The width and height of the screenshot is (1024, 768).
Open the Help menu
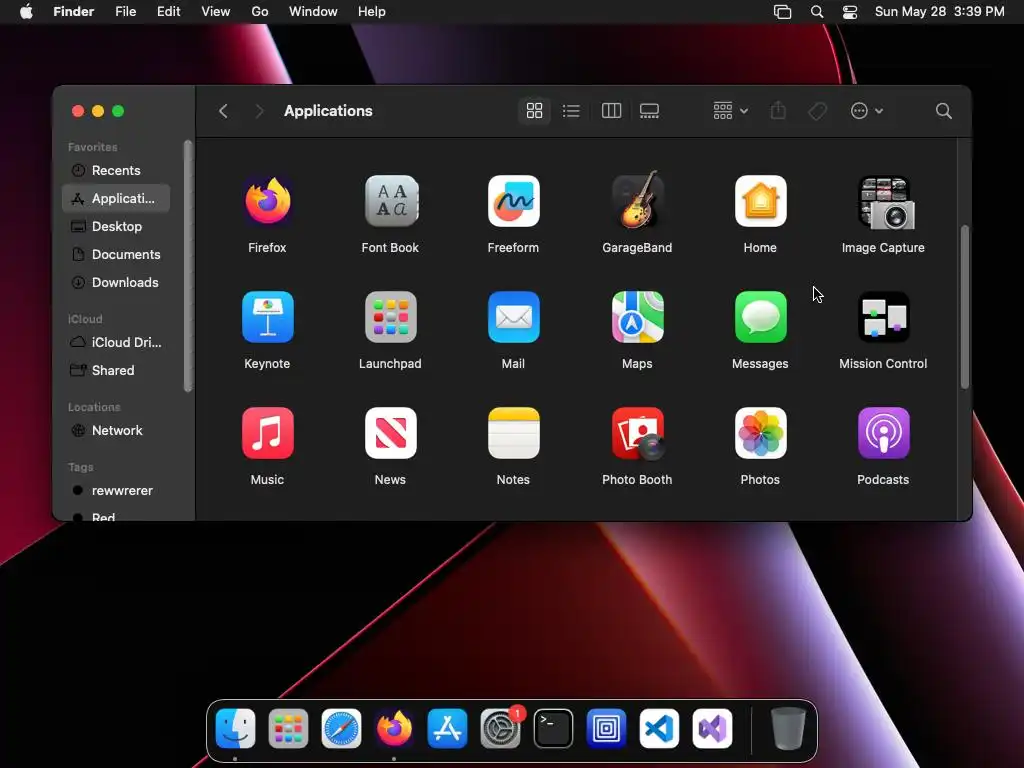(x=372, y=11)
